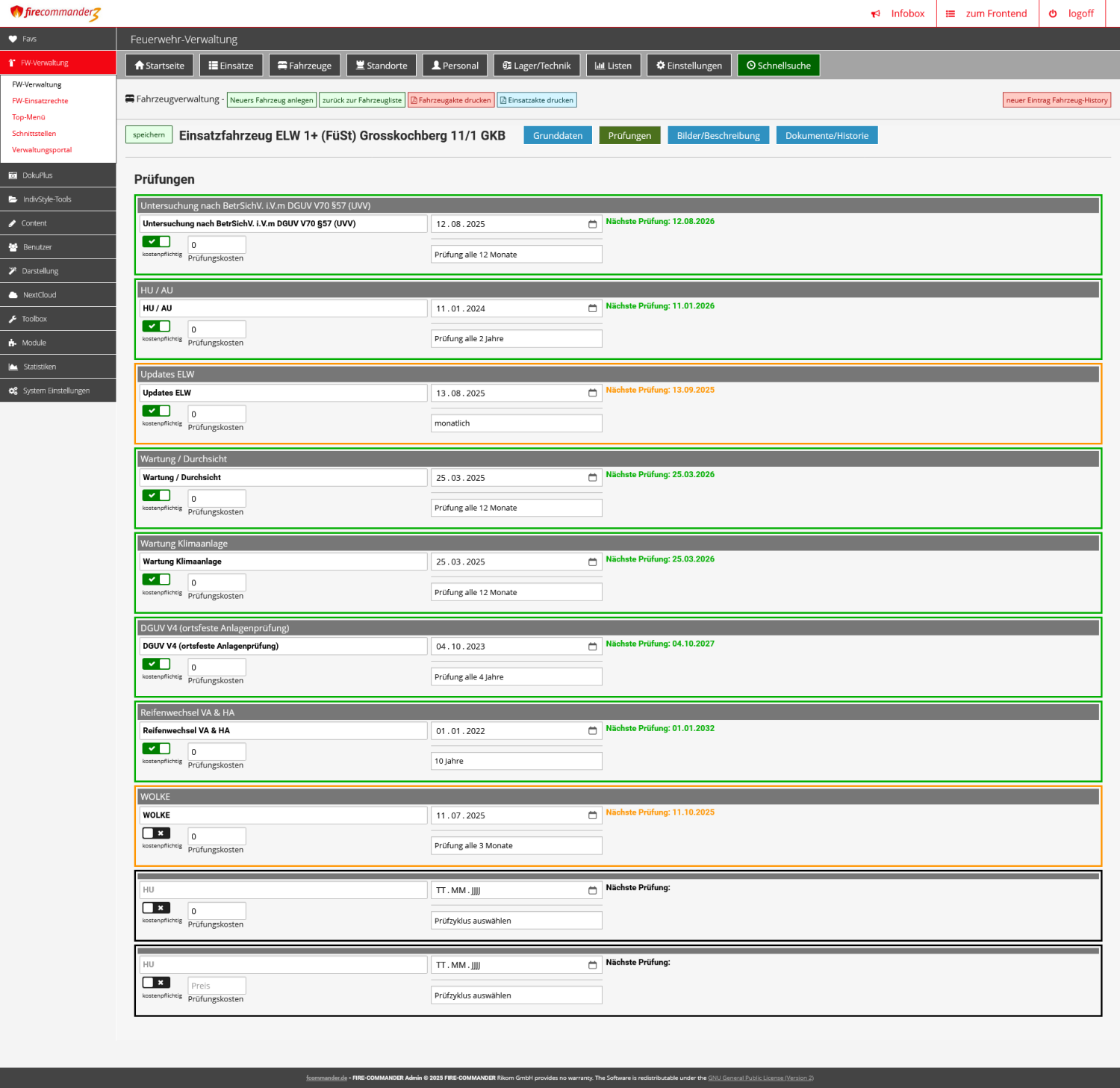
Task: Open Updates ELW 'monatlich' interval dropdown
Action: 516,423
